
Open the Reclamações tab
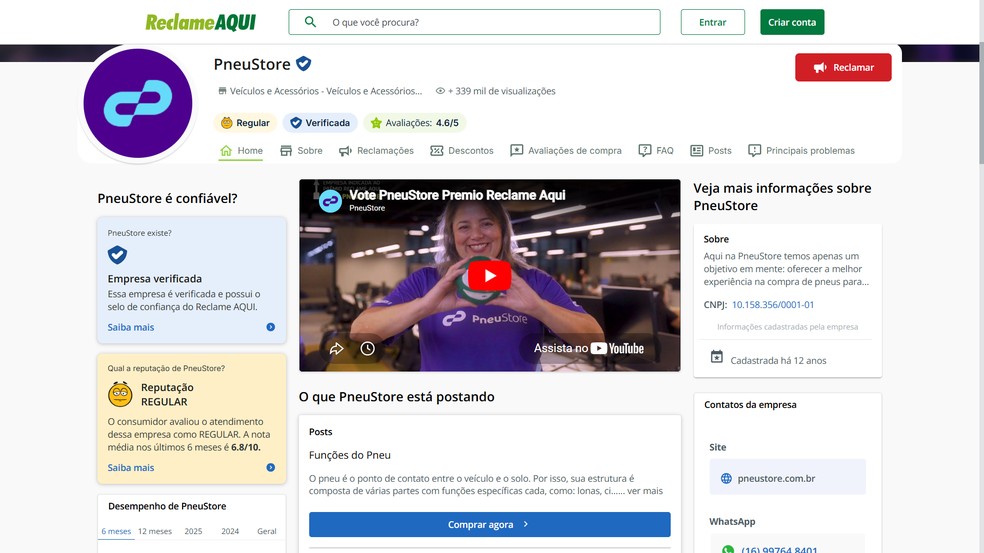(377, 151)
